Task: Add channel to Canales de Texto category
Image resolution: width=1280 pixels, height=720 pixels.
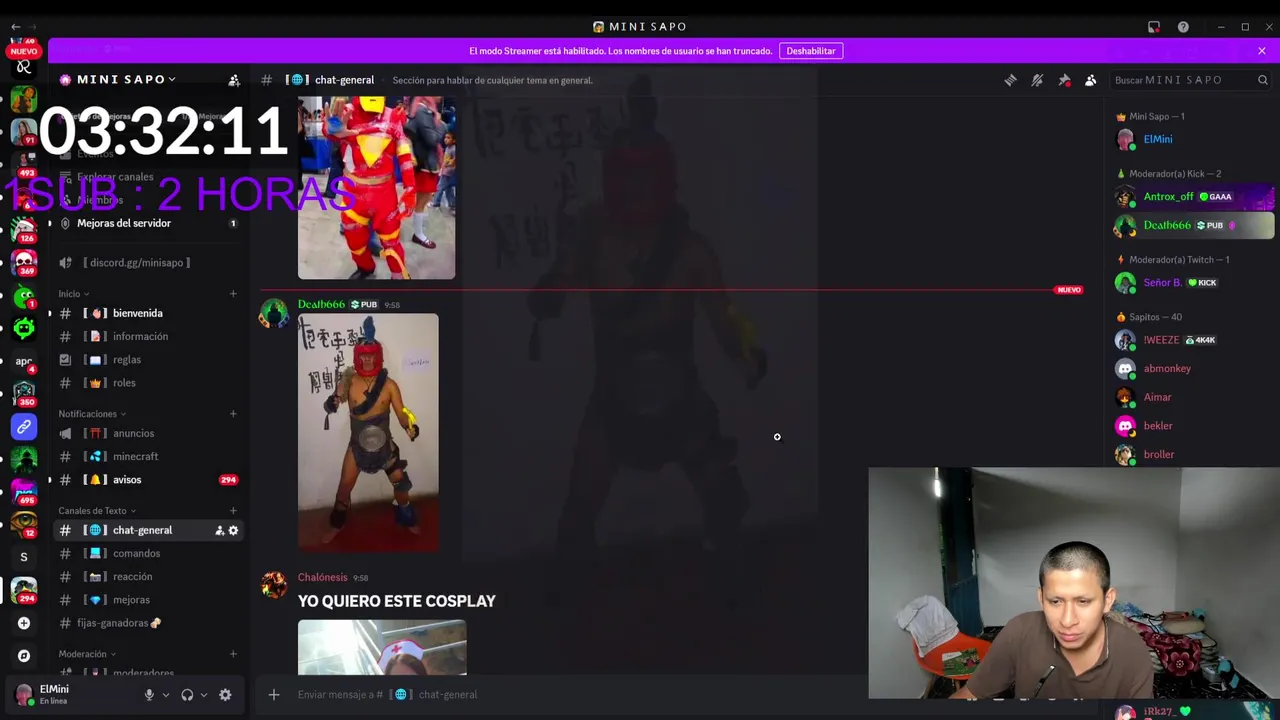Action: pyautogui.click(x=233, y=511)
